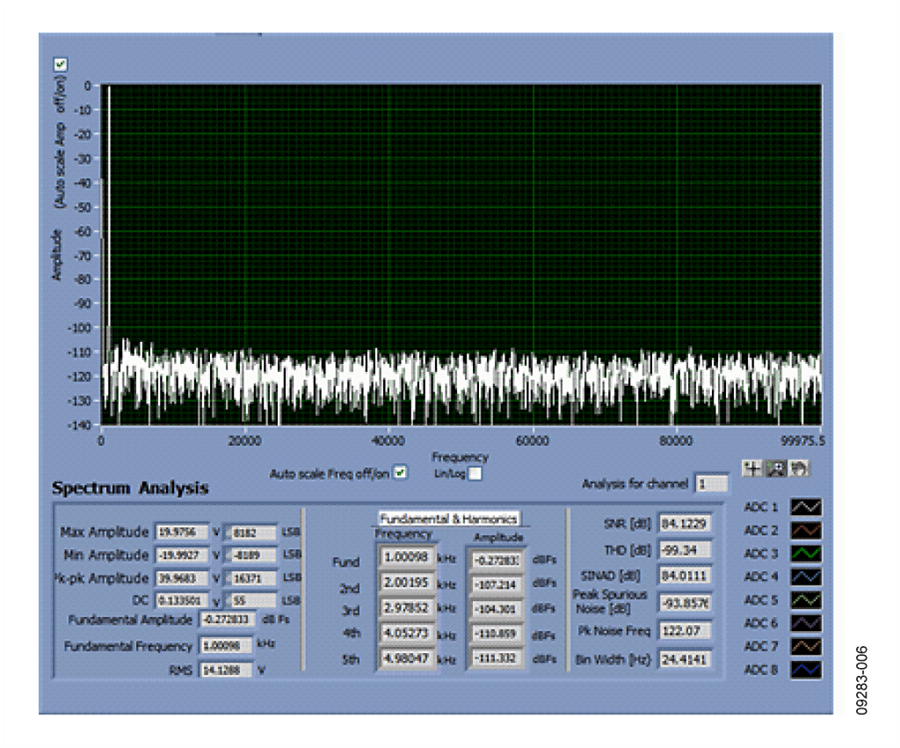Click the ADC 4 plot legend icon
Viewport: 900px width, 748px height.
806,577
